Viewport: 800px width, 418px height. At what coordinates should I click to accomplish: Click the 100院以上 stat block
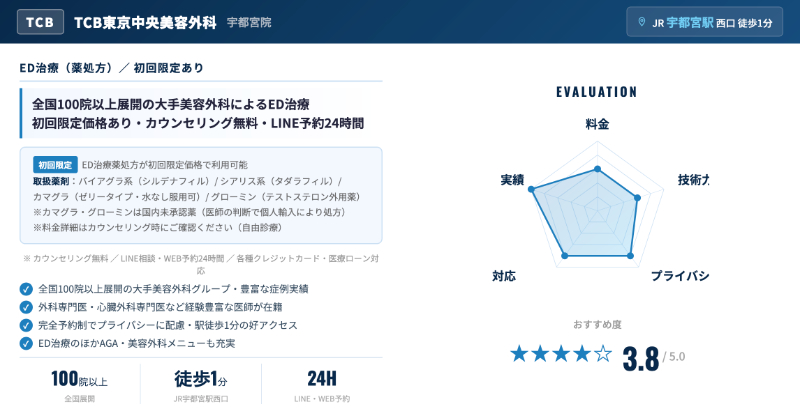point(79,385)
